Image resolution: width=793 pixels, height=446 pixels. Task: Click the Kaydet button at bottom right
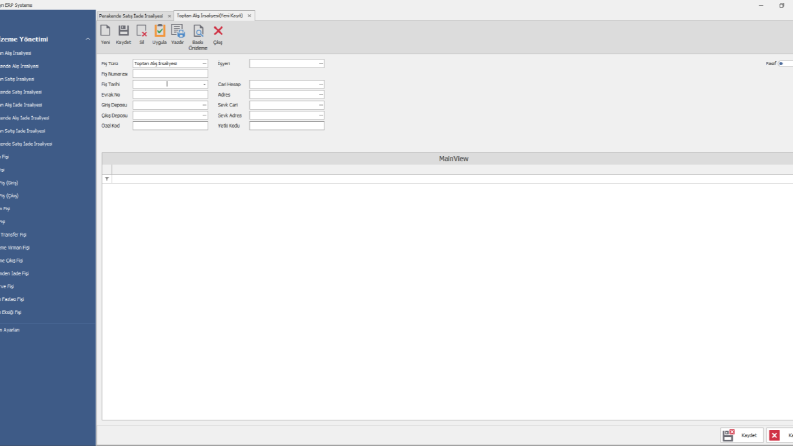point(742,435)
